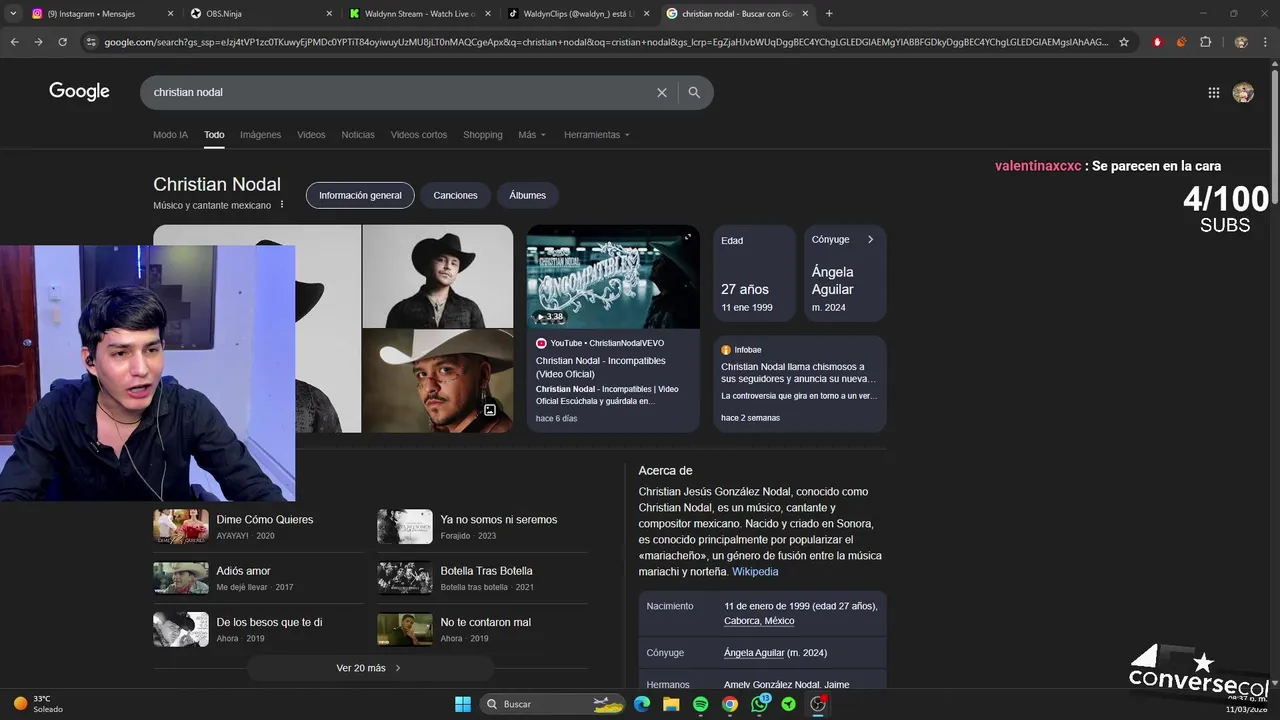Click the magnifier search icon in Google search box
Screen dimensions: 1280x720
pyautogui.click(x=694, y=92)
